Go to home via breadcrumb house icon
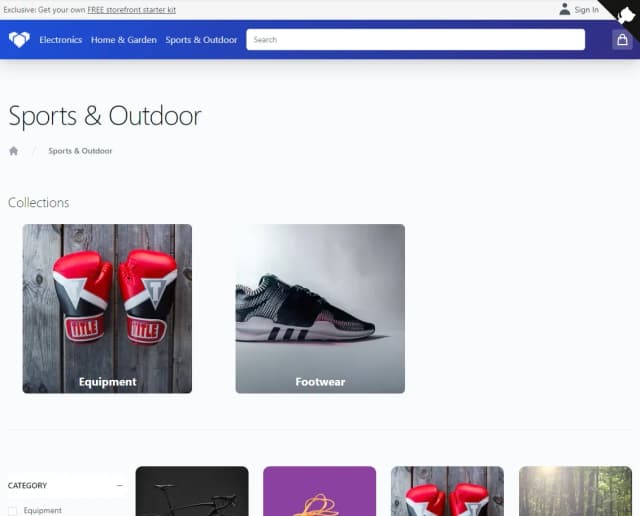640x516 pixels. coord(13,151)
